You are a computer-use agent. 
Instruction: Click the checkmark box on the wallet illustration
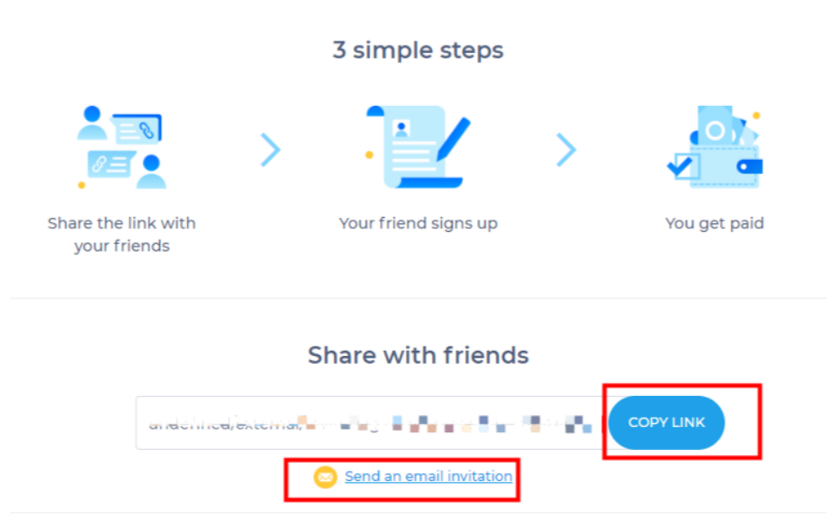684,165
